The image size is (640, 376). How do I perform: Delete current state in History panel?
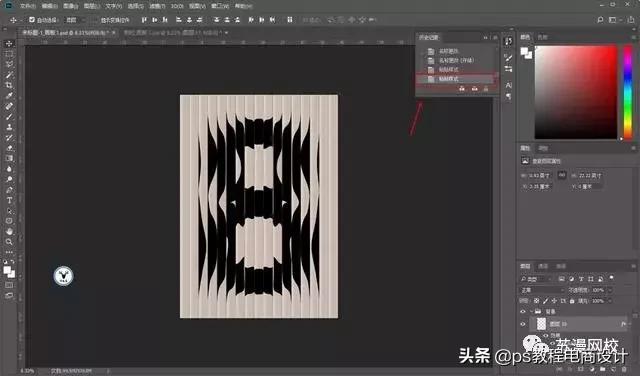coord(486,89)
